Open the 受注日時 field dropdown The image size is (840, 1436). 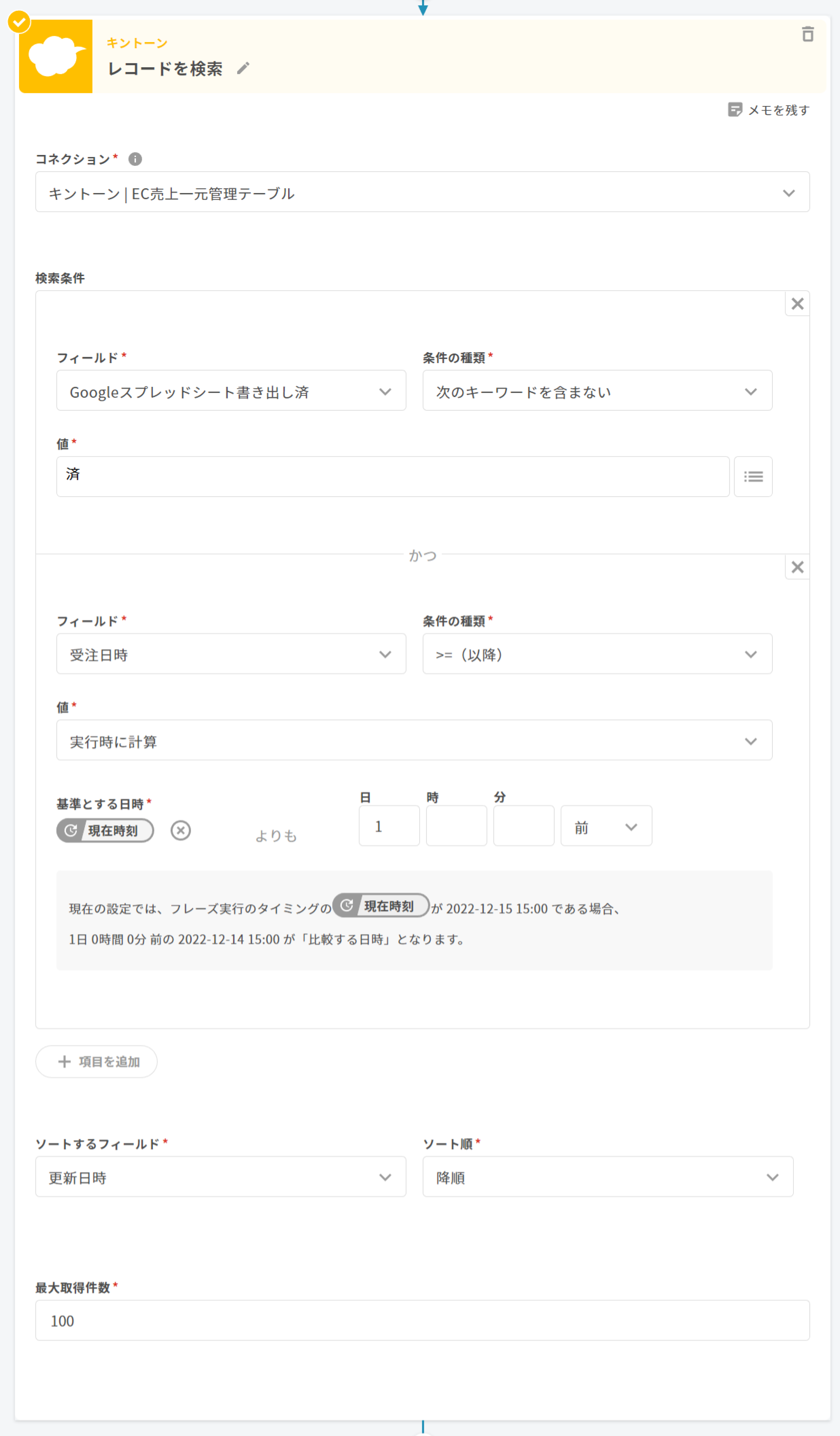(x=231, y=654)
